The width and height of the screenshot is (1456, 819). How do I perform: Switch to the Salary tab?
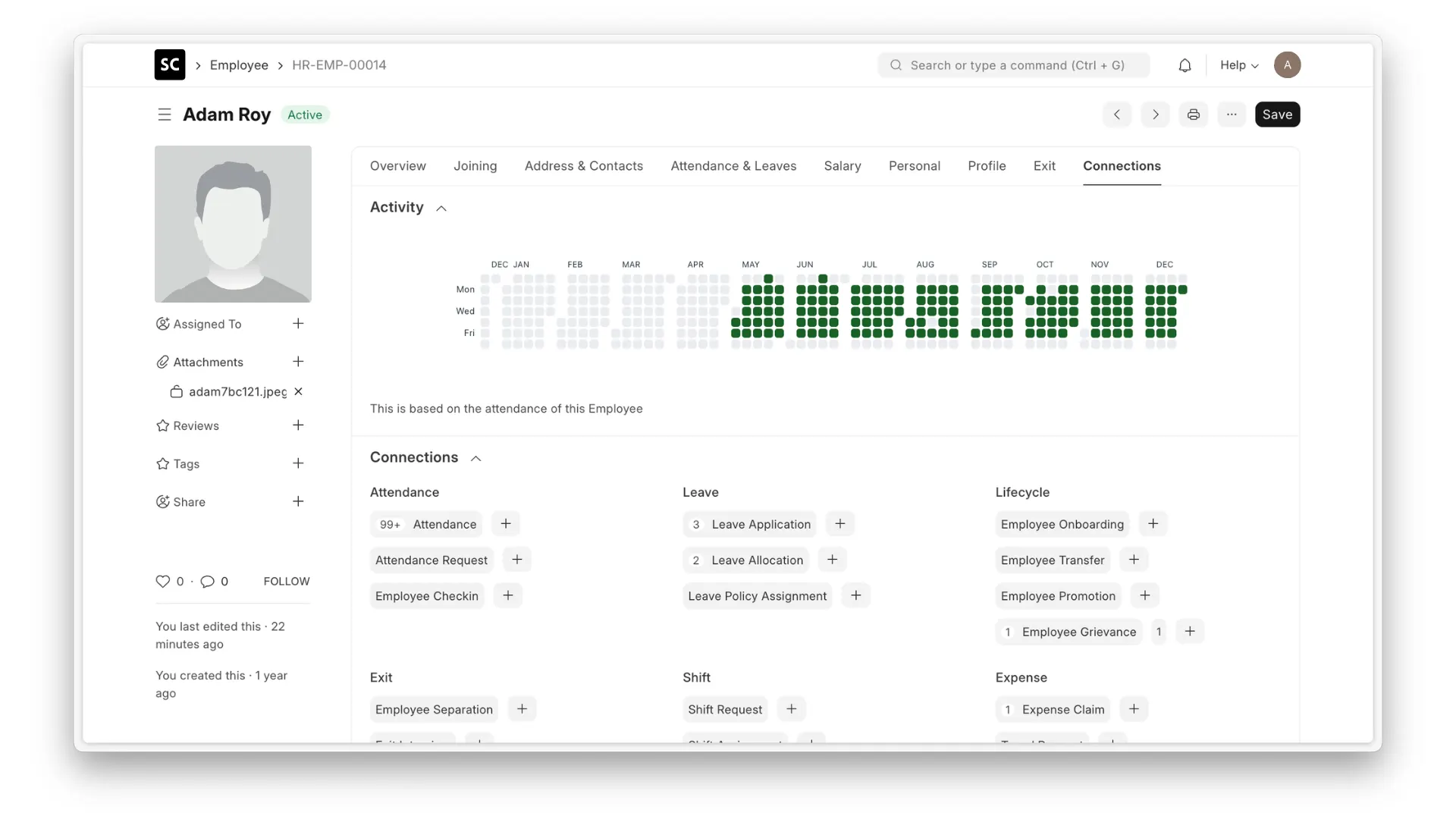pos(843,166)
